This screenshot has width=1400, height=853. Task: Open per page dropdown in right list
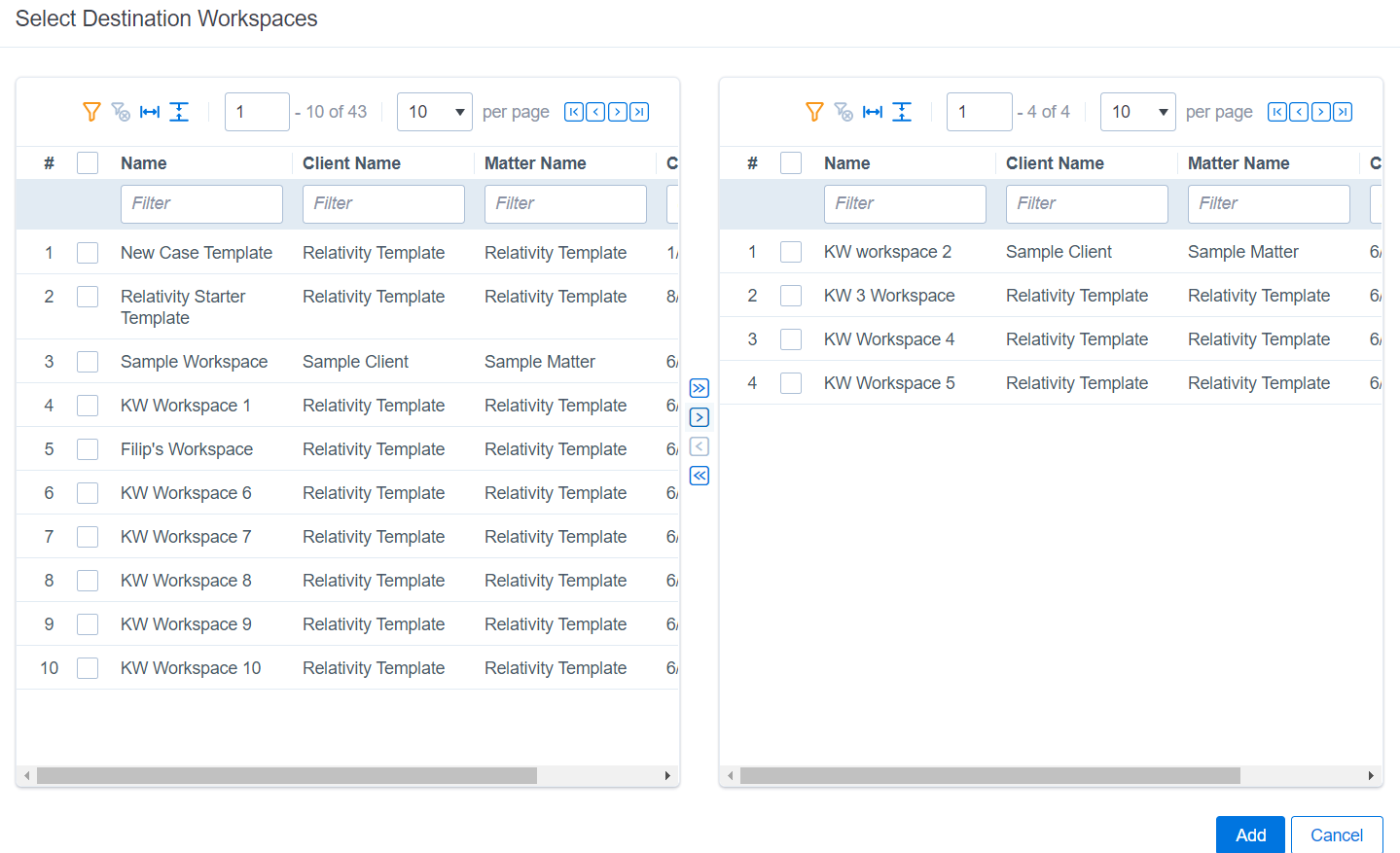(1138, 112)
